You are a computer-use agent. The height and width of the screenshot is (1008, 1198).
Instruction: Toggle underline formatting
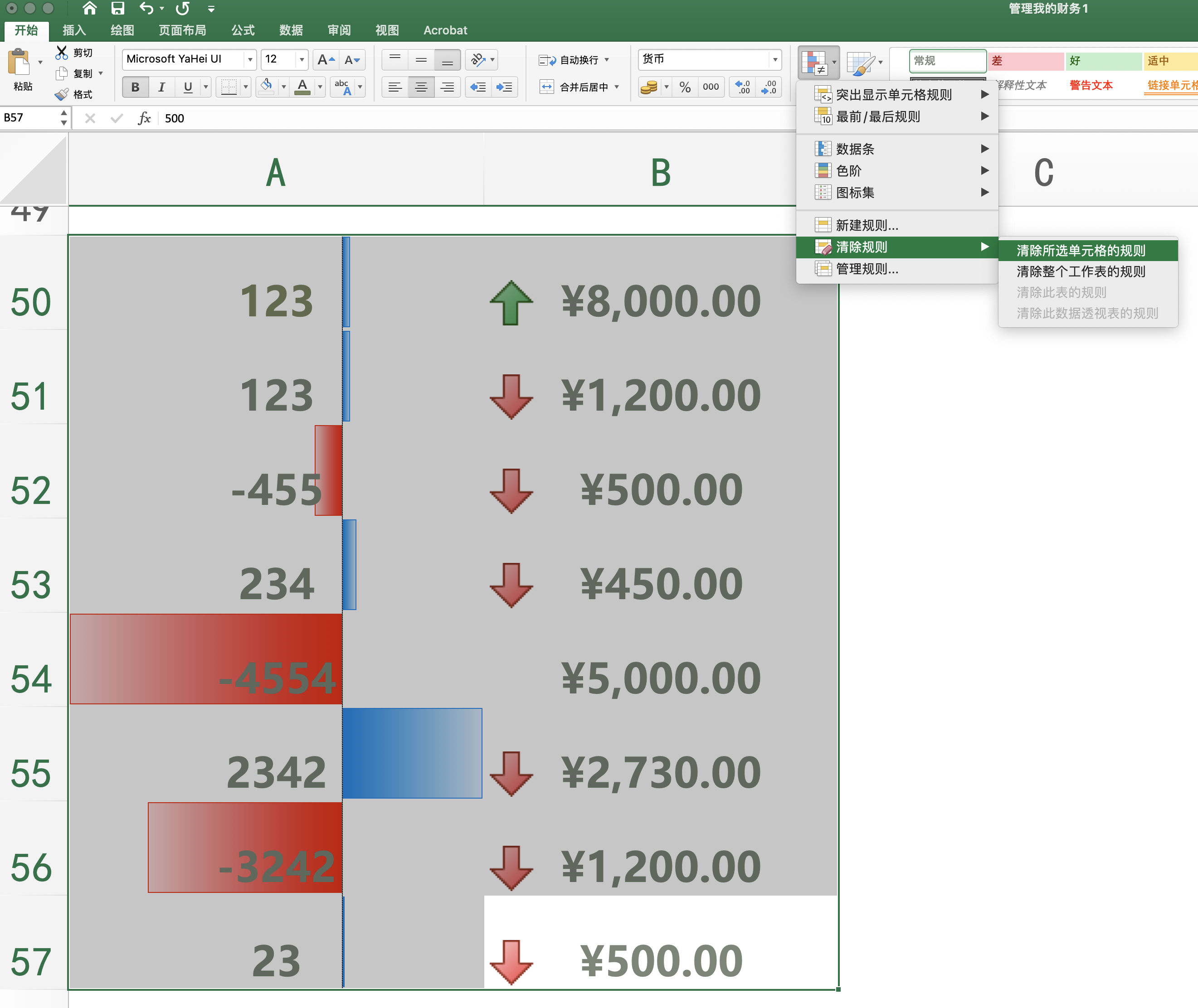pyautogui.click(x=187, y=87)
